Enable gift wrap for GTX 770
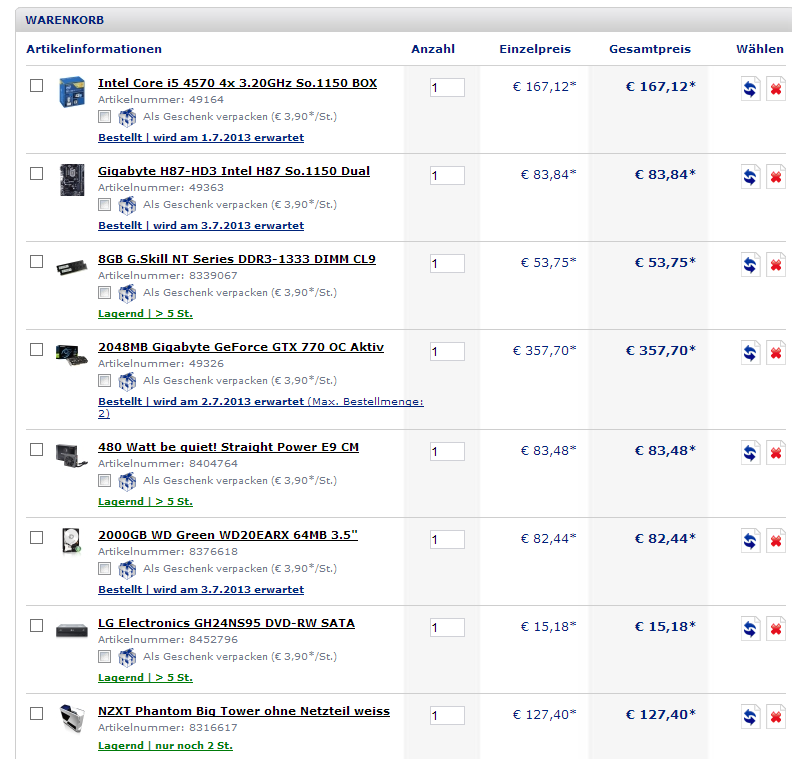Viewport: 792px width, 759px height. point(105,380)
